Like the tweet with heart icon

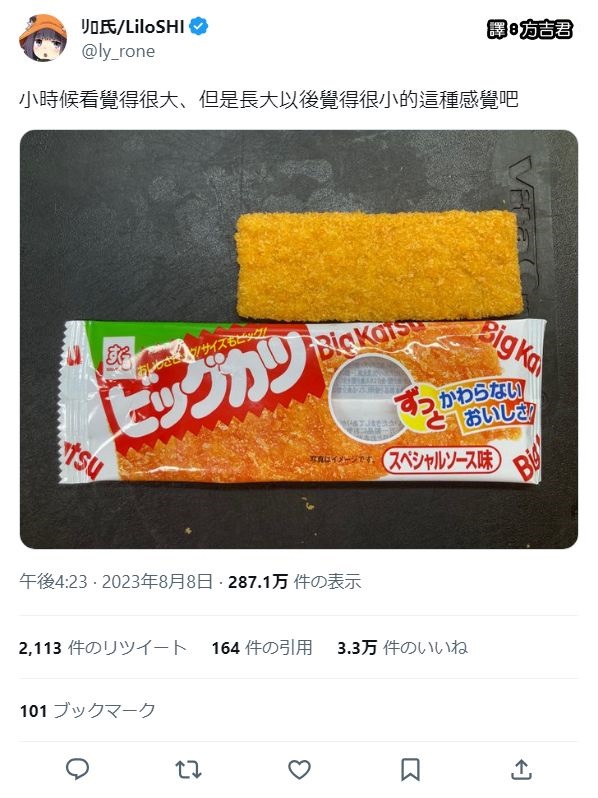click(x=299, y=770)
